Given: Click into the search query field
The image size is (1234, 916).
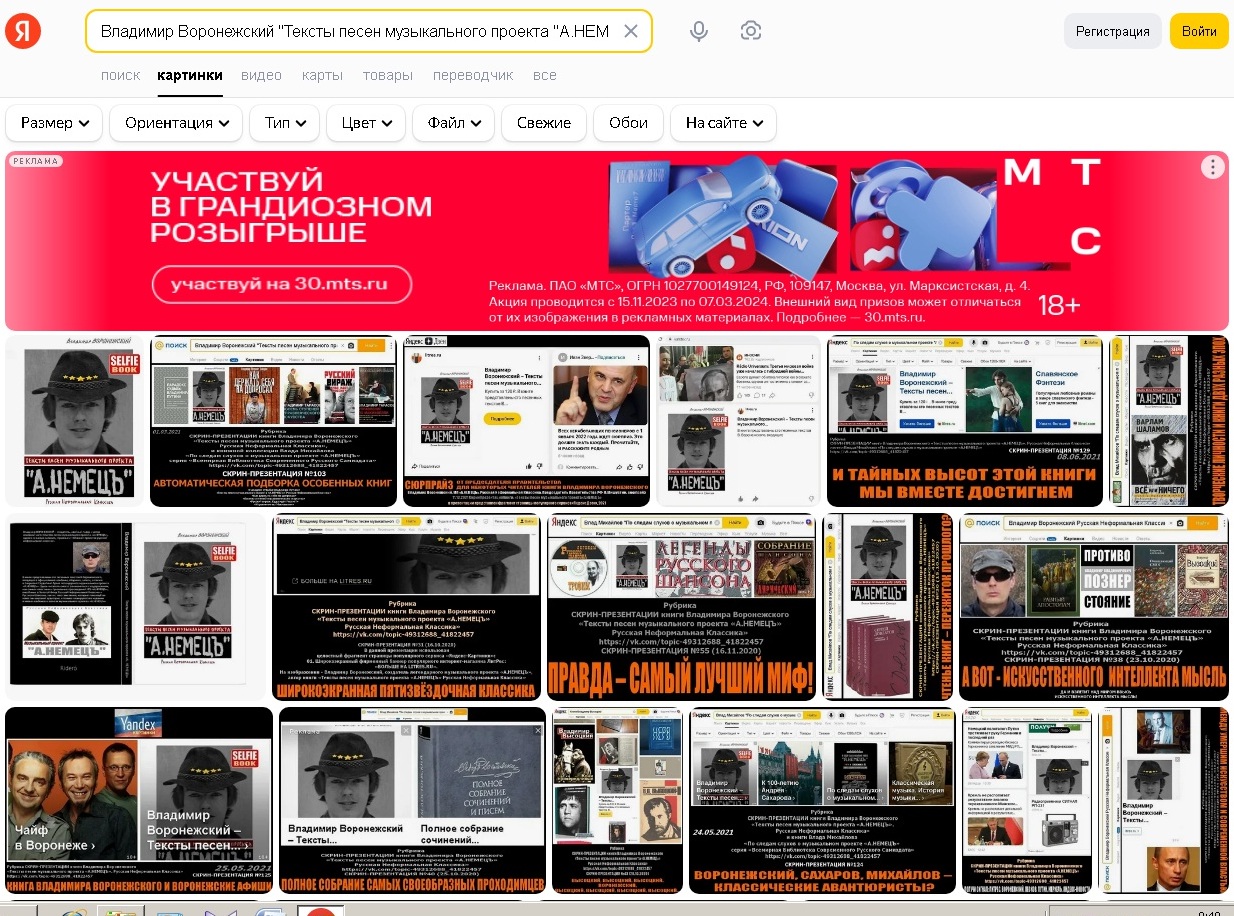Looking at the screenshot, I should (x=356, y=31).
